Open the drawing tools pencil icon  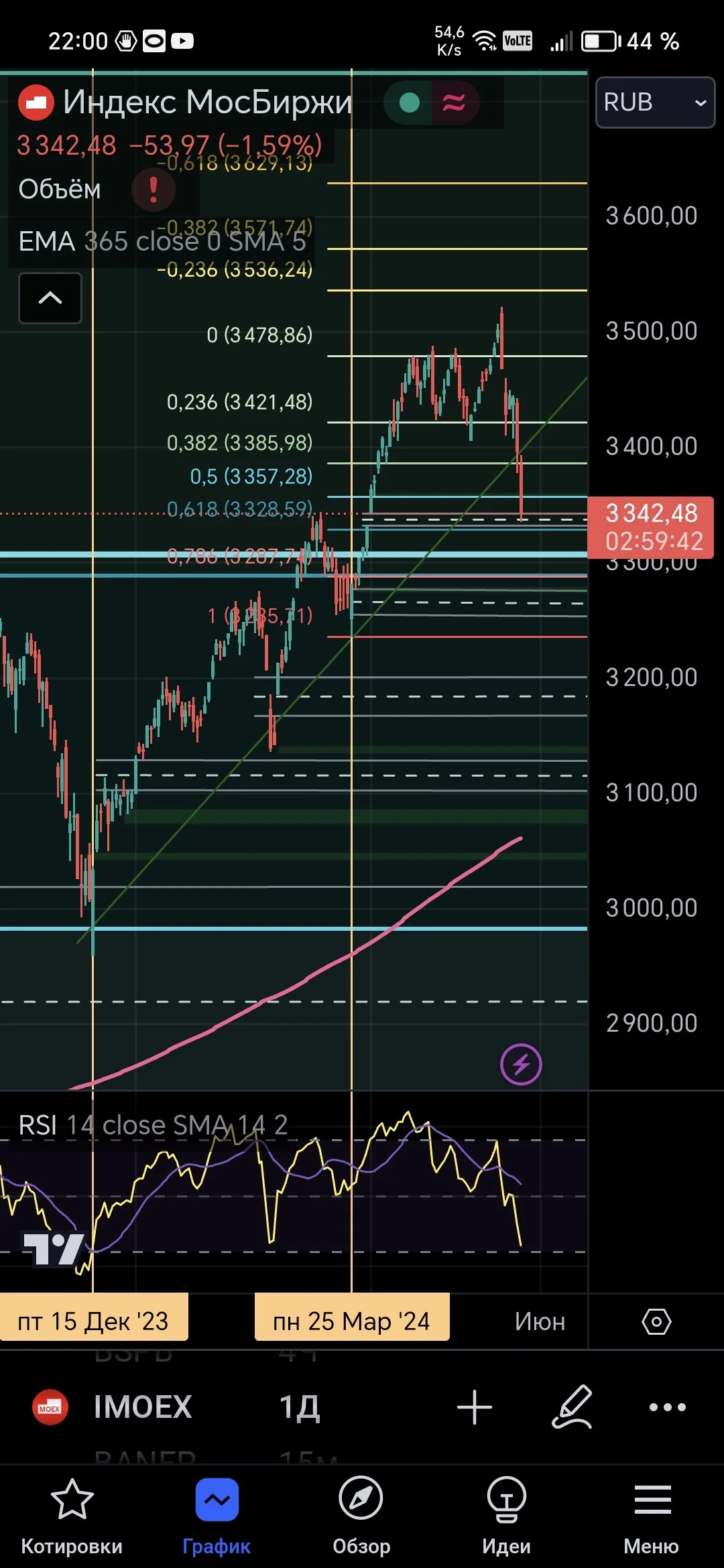572,1407
